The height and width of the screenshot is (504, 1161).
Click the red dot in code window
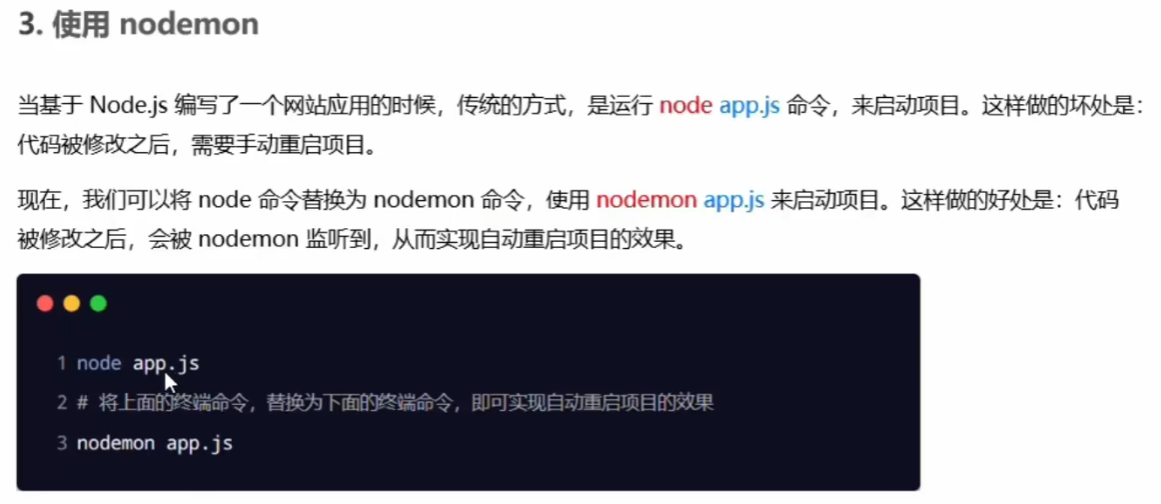(x=45, y=303)
